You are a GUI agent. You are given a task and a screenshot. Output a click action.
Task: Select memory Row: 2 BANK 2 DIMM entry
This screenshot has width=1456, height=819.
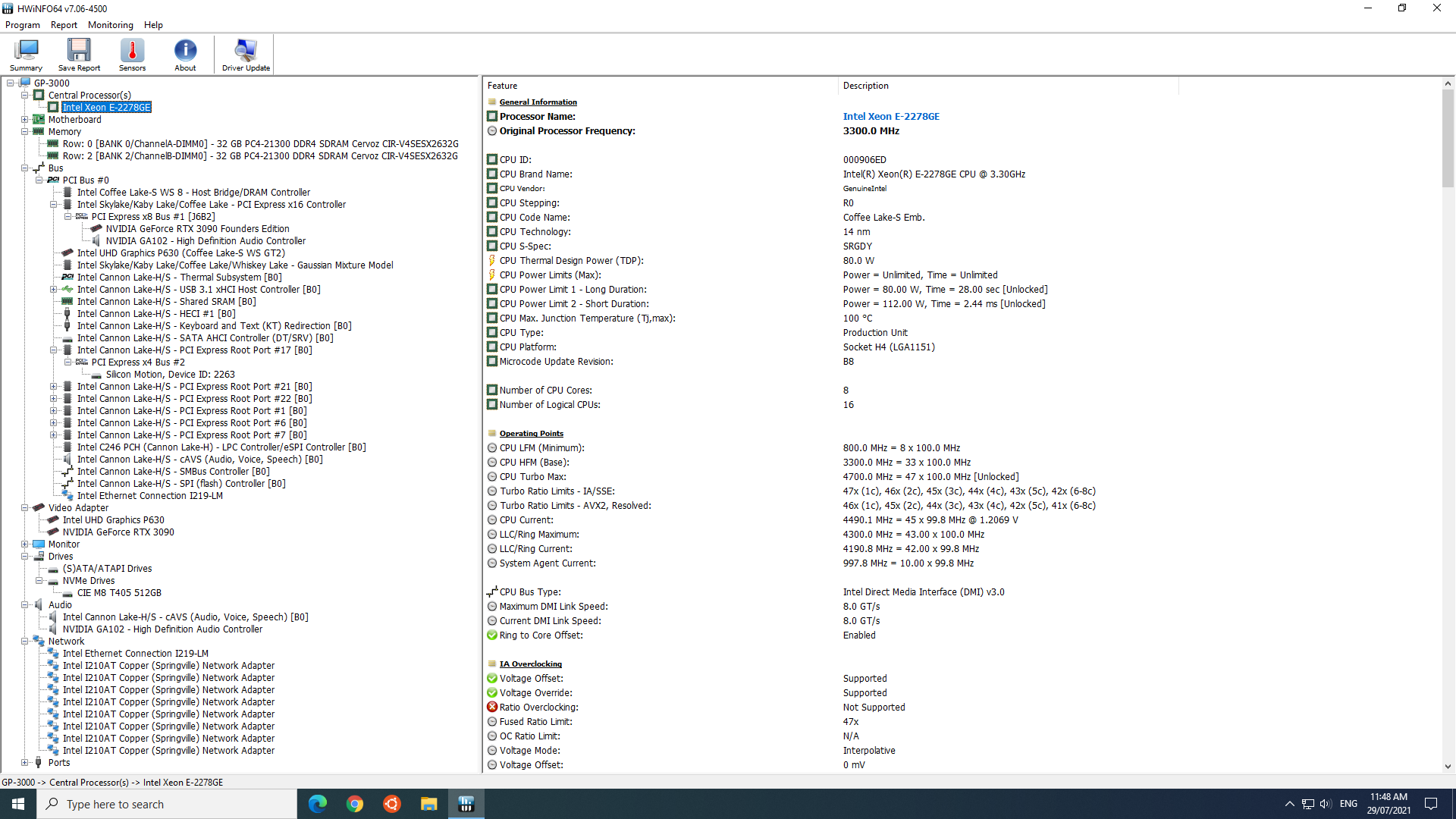click(x=260, y=155)
